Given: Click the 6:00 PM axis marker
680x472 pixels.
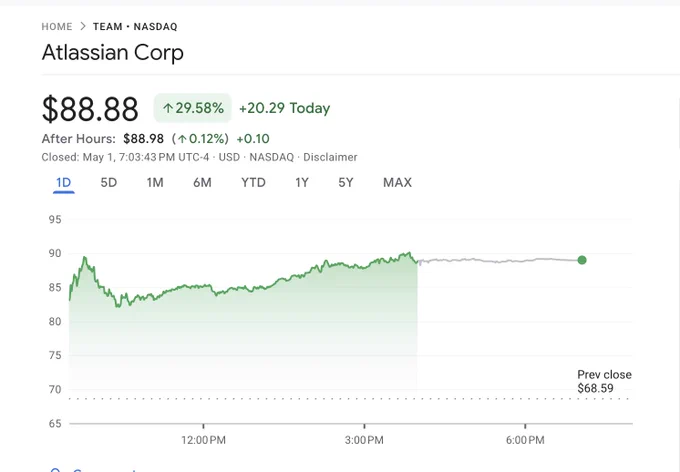Looking at the screenshot, I should tap(525, 440).
